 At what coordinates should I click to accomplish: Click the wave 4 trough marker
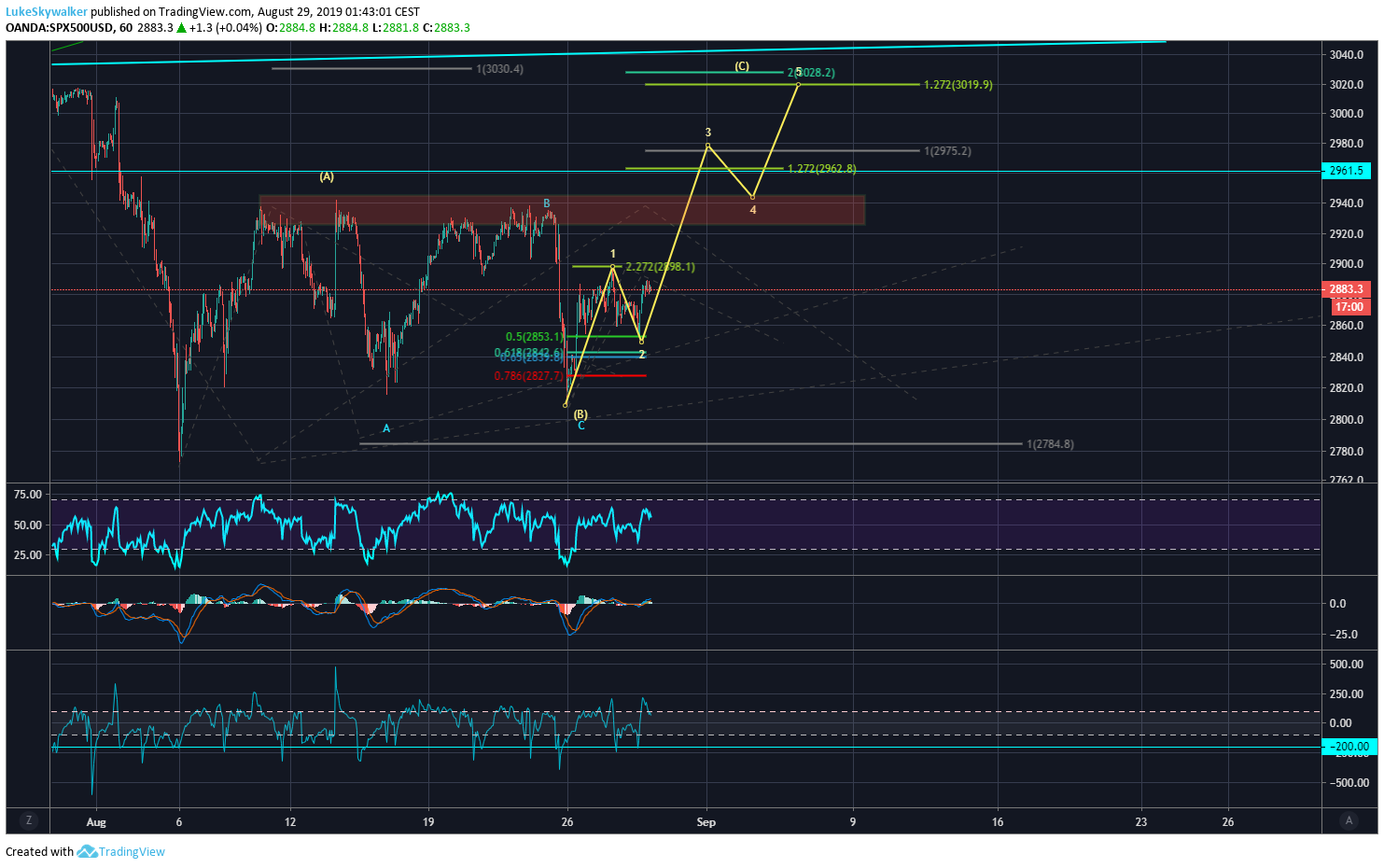click(752, 197)
